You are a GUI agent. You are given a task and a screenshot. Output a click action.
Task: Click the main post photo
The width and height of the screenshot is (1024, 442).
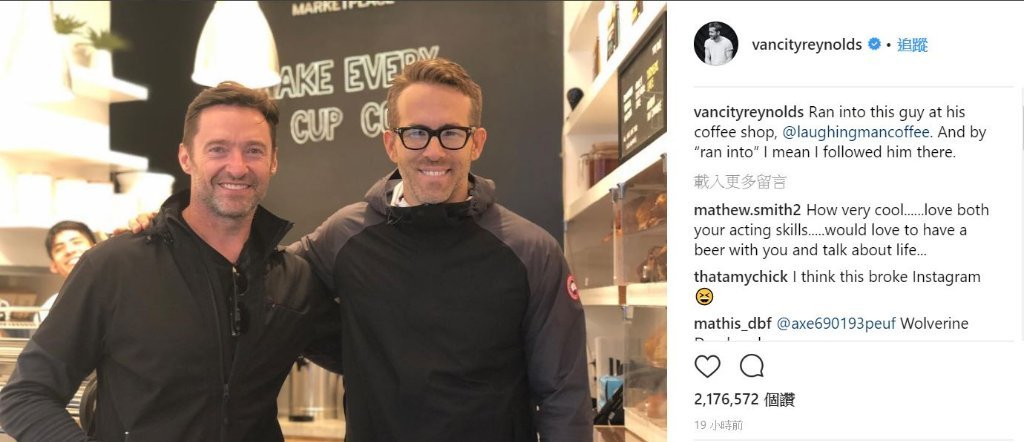(333, 221)
